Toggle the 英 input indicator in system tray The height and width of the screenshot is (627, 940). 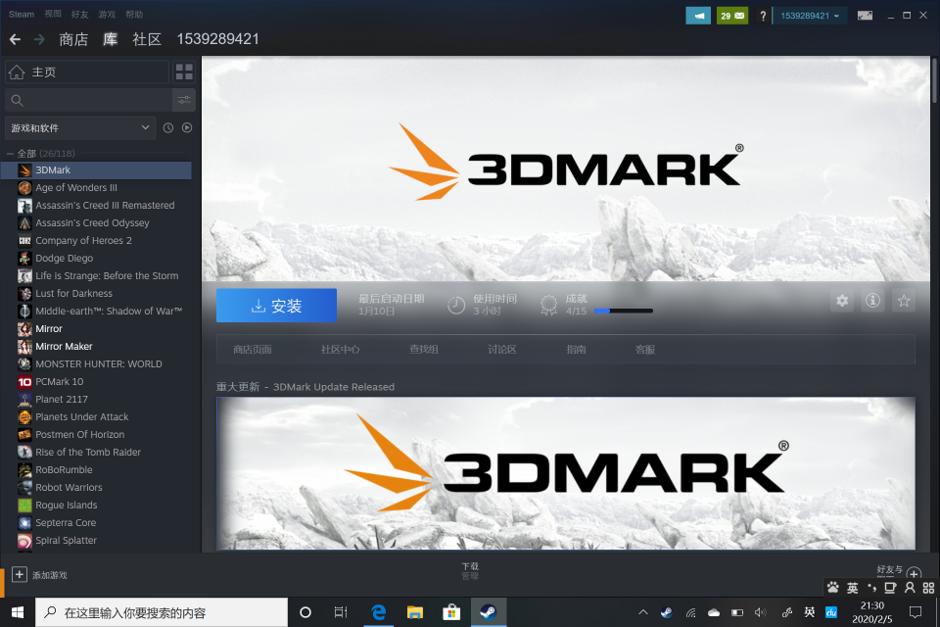click(809, 613)
